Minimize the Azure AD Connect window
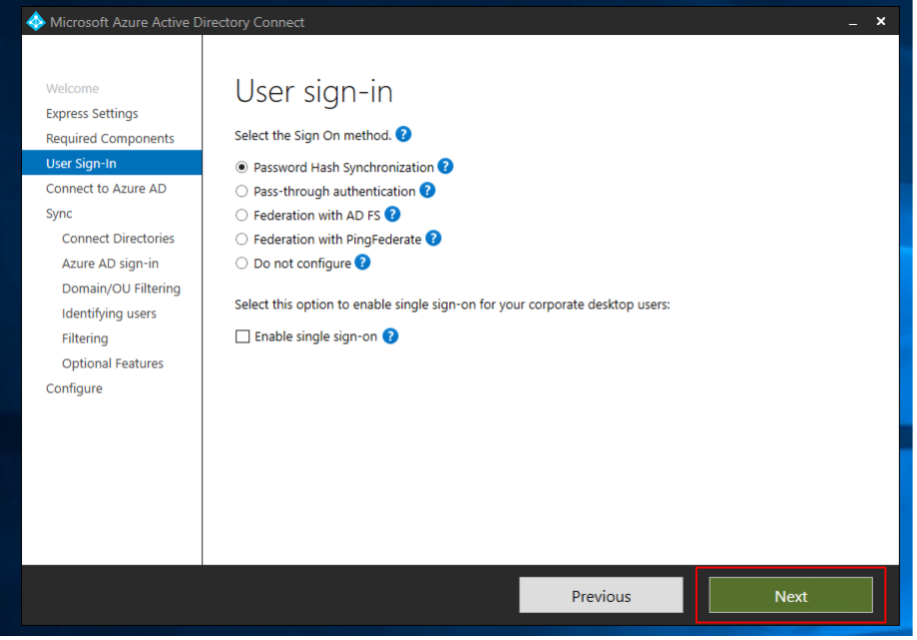917x640 pixels. click(854, 22)
